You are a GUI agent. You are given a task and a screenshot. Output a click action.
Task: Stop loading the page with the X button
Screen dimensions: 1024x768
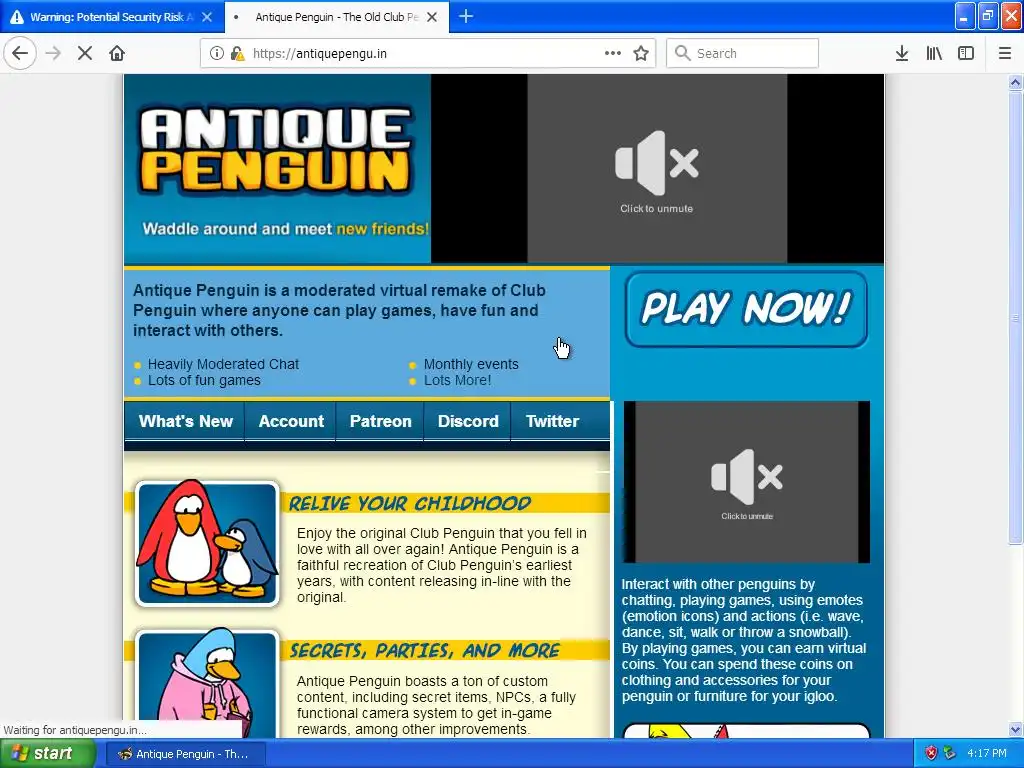(x=85, y=53)
